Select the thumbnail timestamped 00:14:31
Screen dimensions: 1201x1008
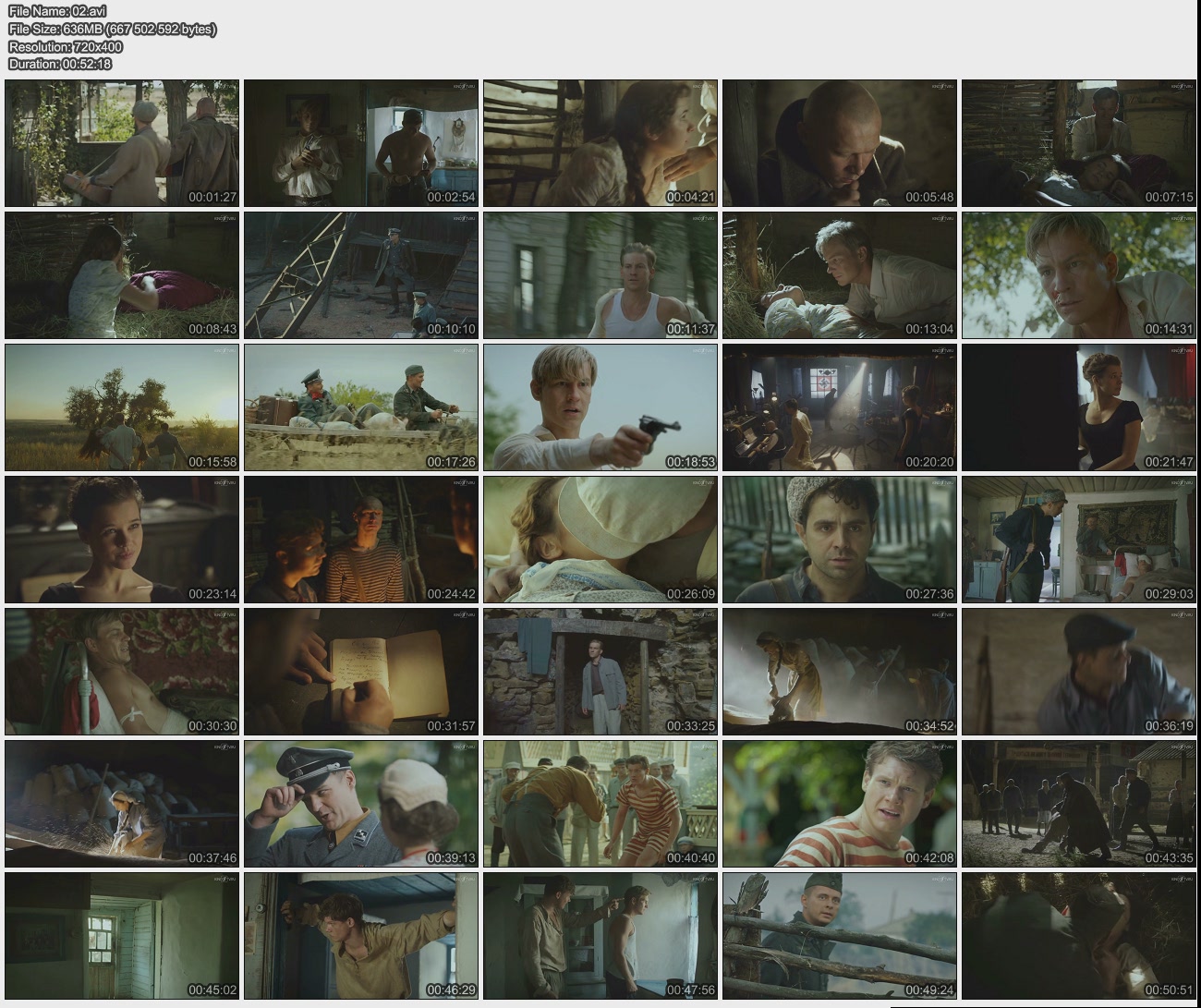(x=1079, y=275)
